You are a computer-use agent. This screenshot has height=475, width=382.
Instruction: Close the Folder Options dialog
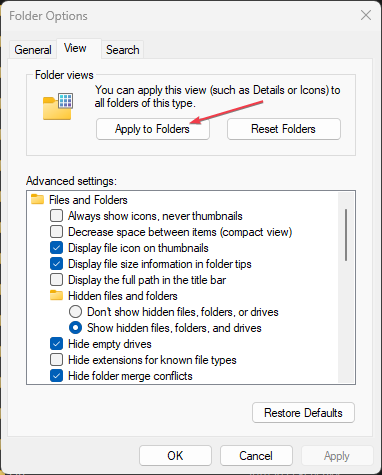366,15
